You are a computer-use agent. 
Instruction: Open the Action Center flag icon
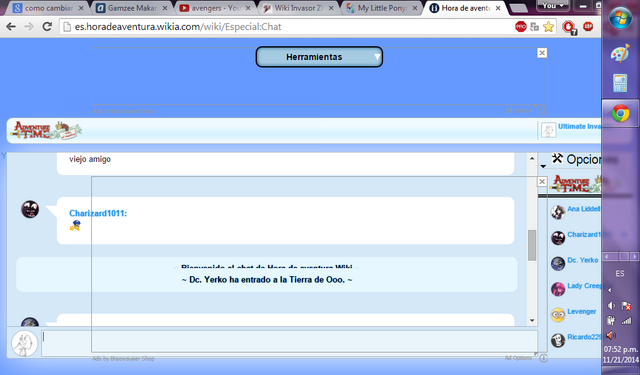pyautogui.click(x=626, y=306)
